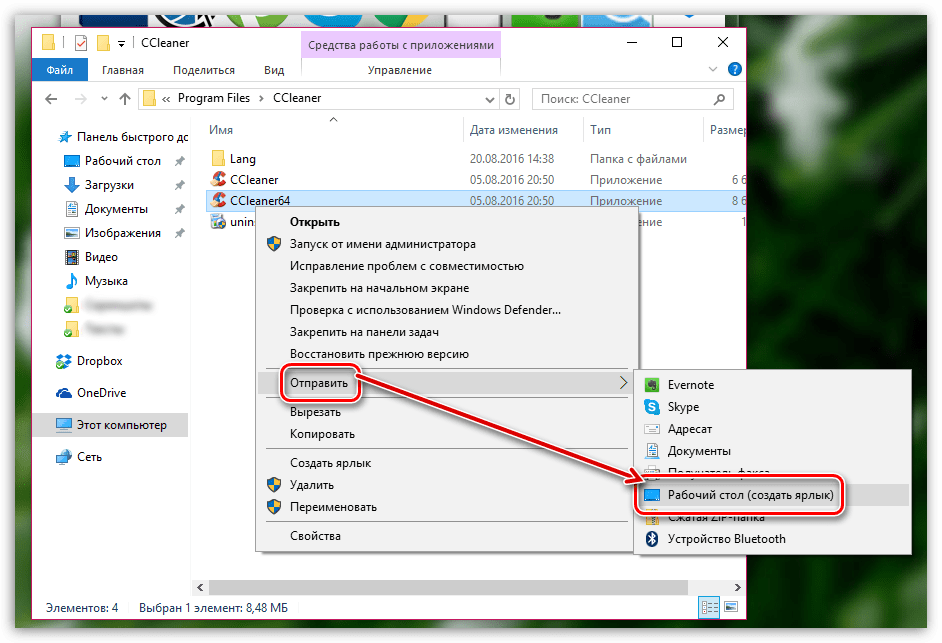Click the search box Поиск: CCleaner
Screen dimensions: 942x643
(633, 99)
